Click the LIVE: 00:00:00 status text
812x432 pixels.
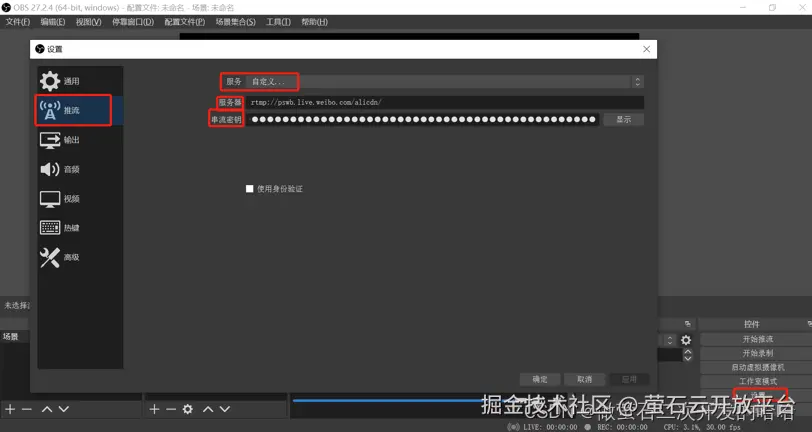point(550,427)
